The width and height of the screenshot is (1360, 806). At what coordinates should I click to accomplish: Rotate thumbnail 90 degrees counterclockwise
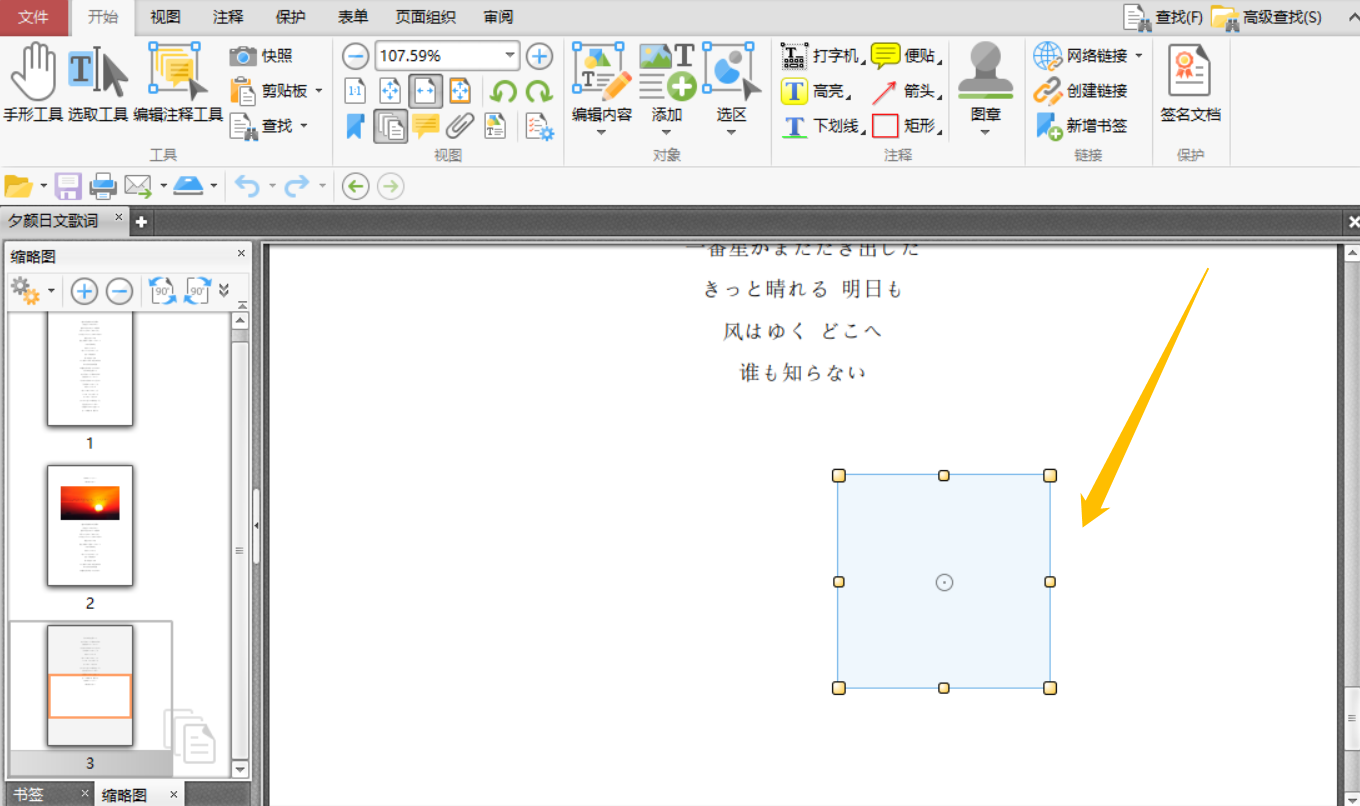(x=162, y=290)
